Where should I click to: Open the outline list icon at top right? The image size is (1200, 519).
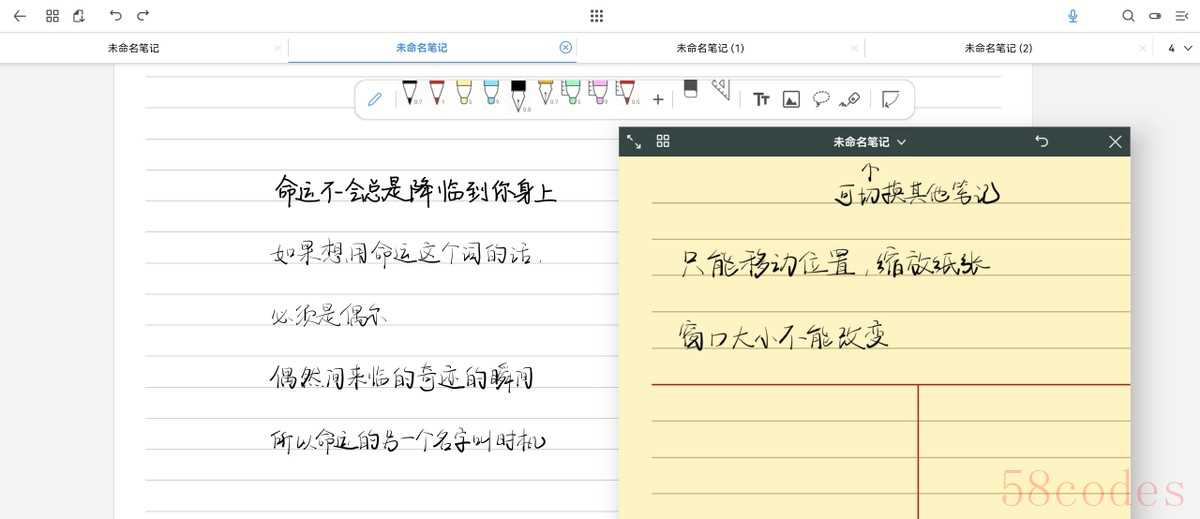click(x=1182, y=16)
